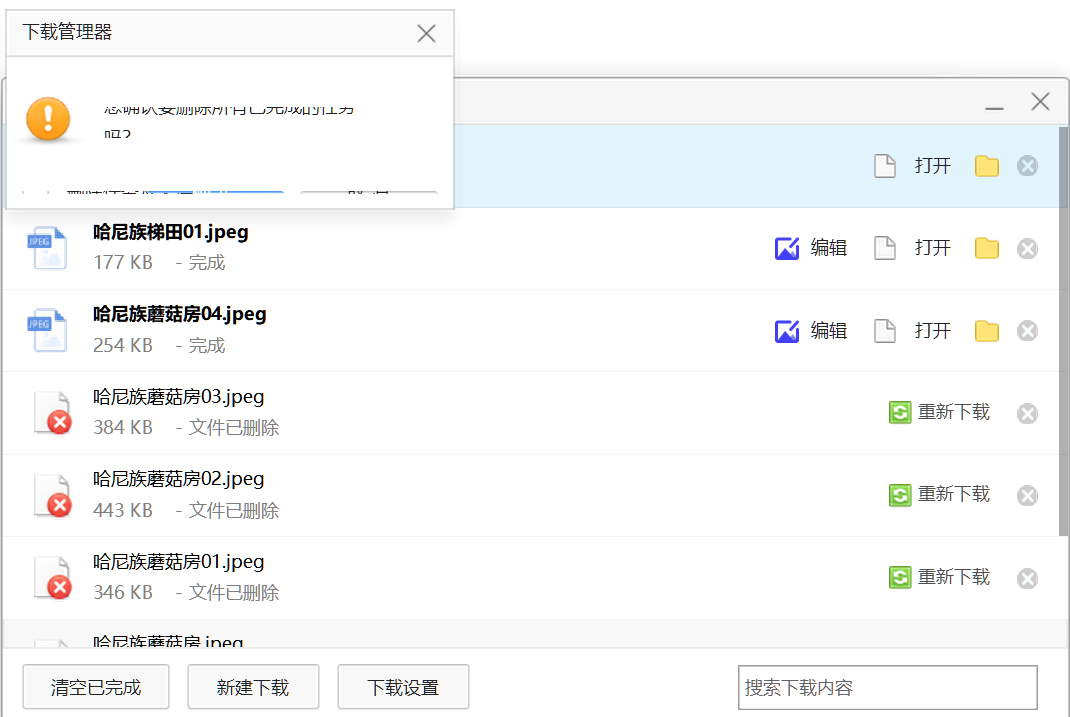Click 新建下载 button

click(x=253, y=687)
